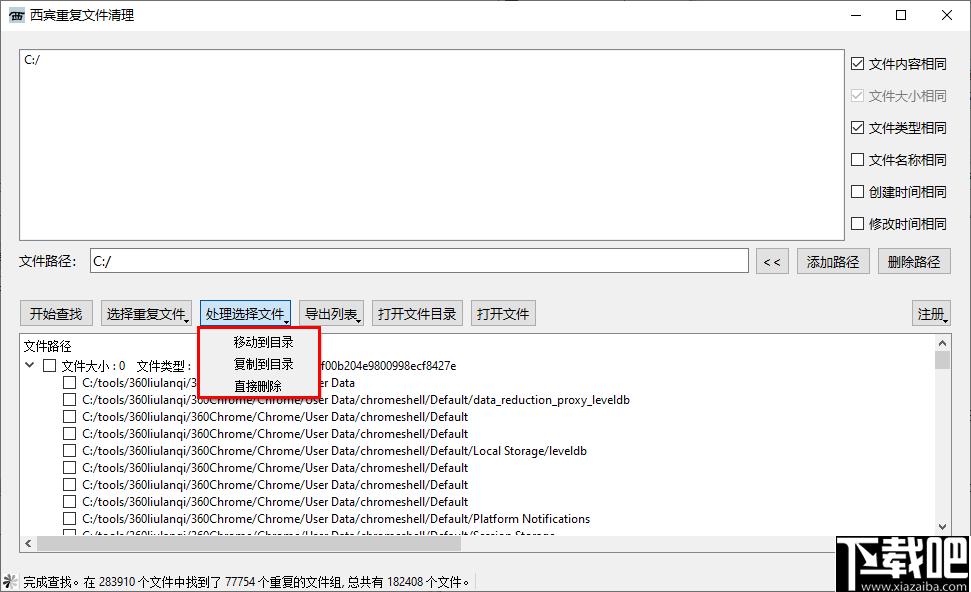Click the vertical scrollbar thumb in results
This screenshot has height=592, width=971.
(942, 360)
